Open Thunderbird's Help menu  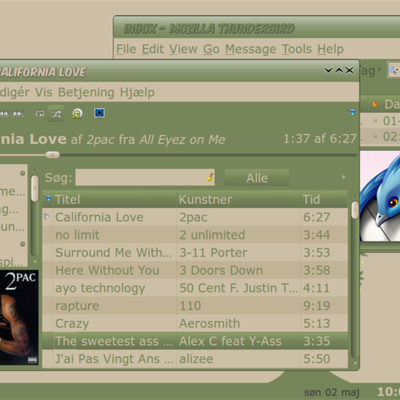[330, 49]
